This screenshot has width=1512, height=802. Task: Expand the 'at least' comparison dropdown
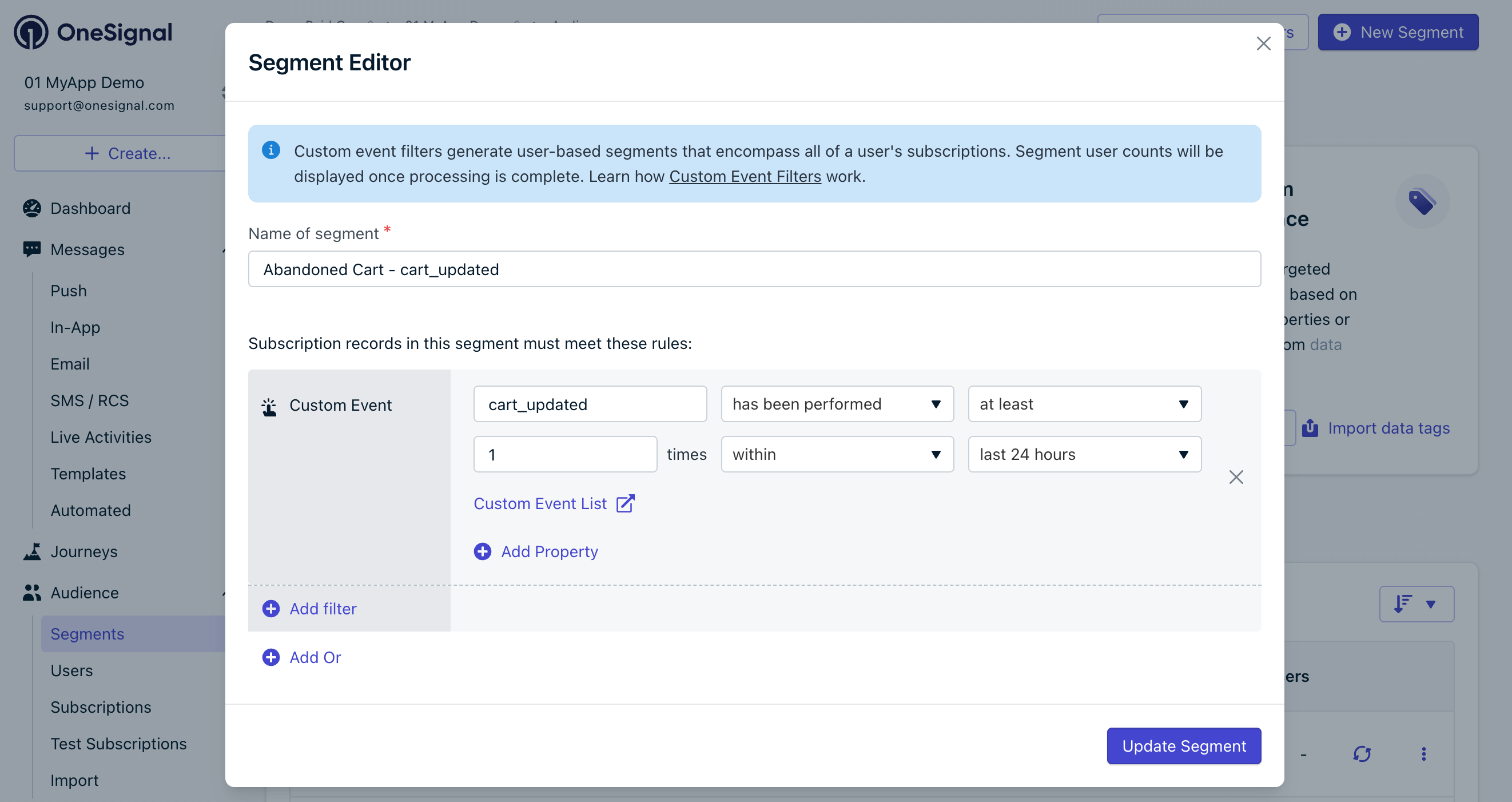coord(1084,404)
